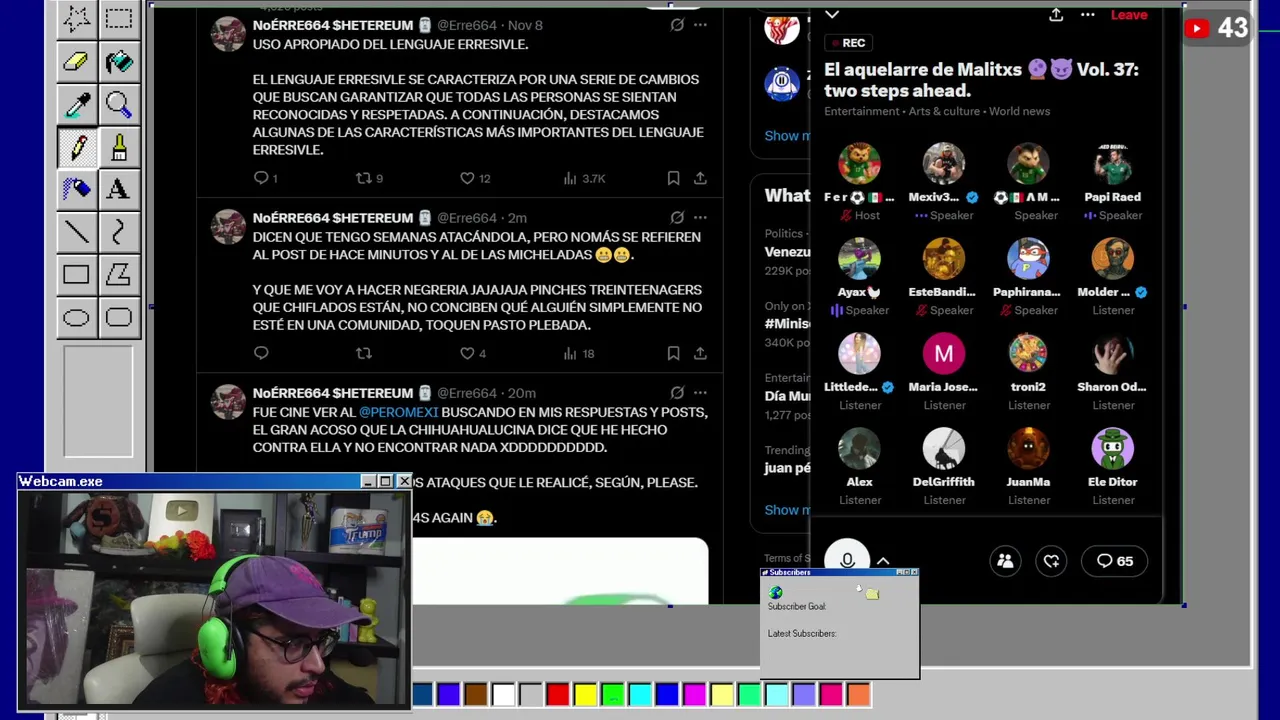The height and width of the screenshot is (720, 1280).
Task: Activate the Magnifier tool
Action: click(x=118, y=104)
